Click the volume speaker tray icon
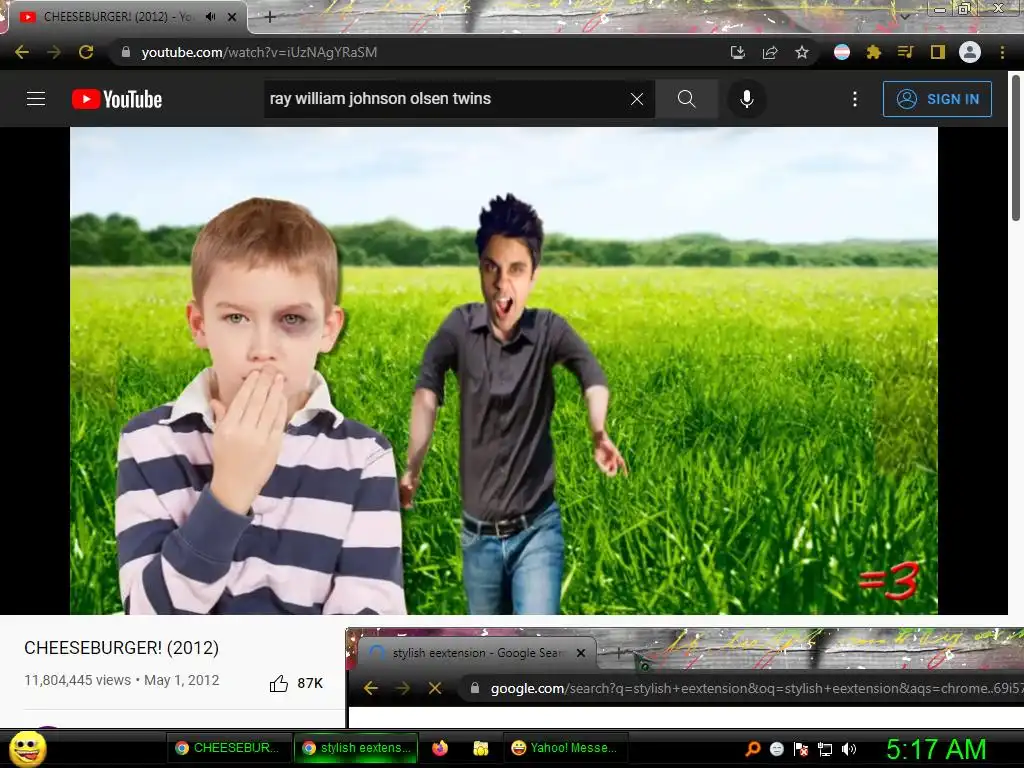The height and width of the screenshot is (768, 1024). [849, 749]
